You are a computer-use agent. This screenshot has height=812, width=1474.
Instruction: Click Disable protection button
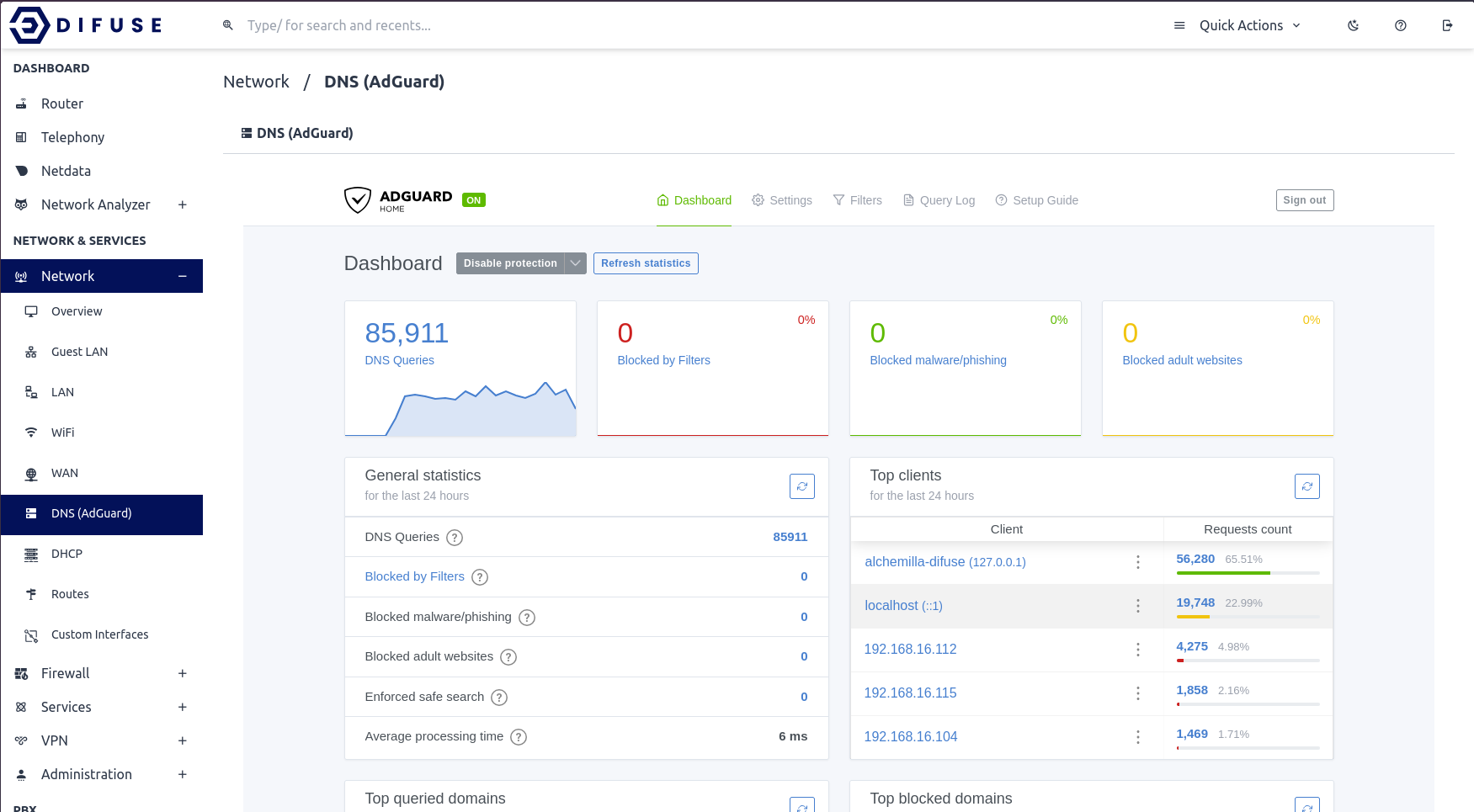(x=510, y=263)
